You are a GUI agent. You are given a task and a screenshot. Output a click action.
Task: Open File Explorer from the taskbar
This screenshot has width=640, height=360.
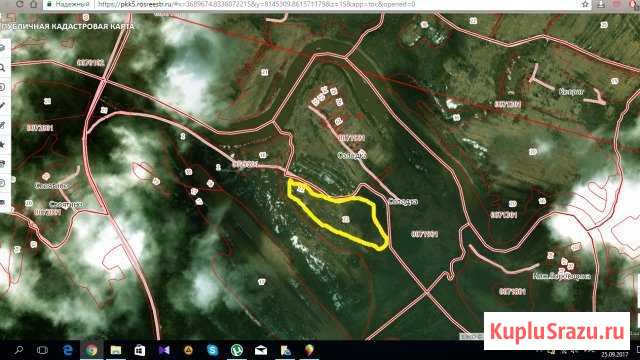[116, 350]
